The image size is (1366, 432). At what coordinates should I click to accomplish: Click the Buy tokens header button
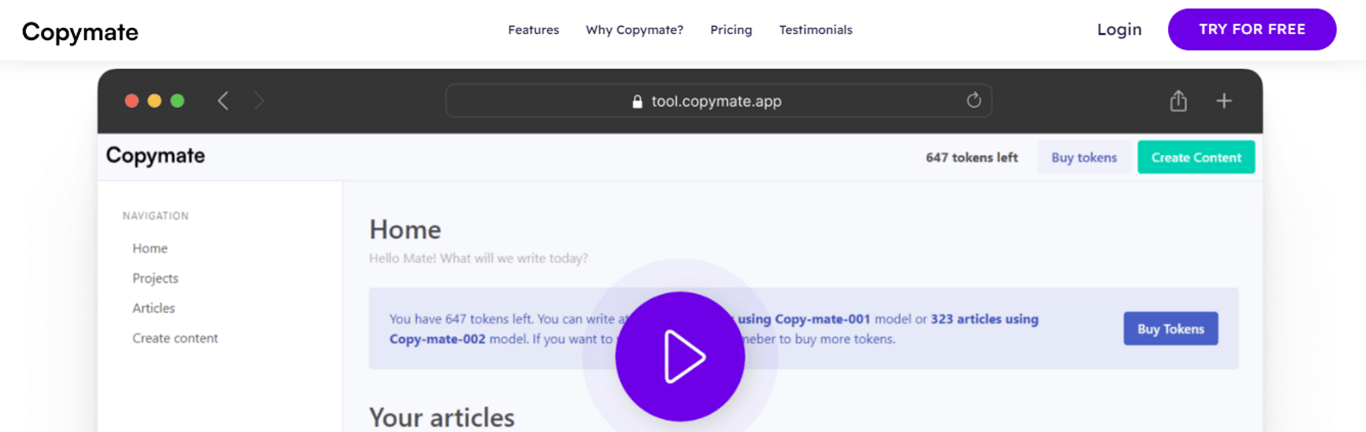point(1084,157)
